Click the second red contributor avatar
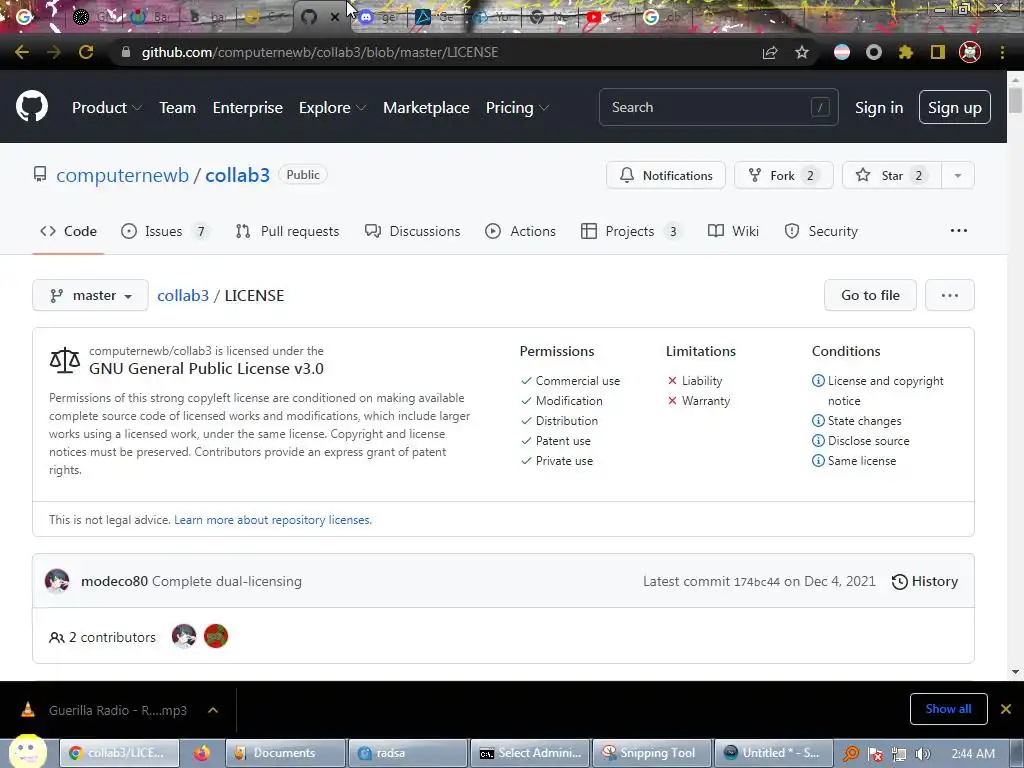 pyautogui.click(x=216, y=636)
